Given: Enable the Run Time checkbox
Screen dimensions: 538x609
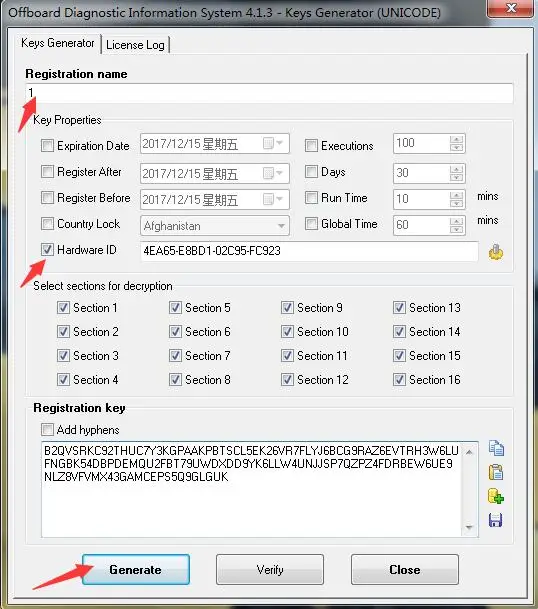Looking at the screenshot, I should pos(311,197).
